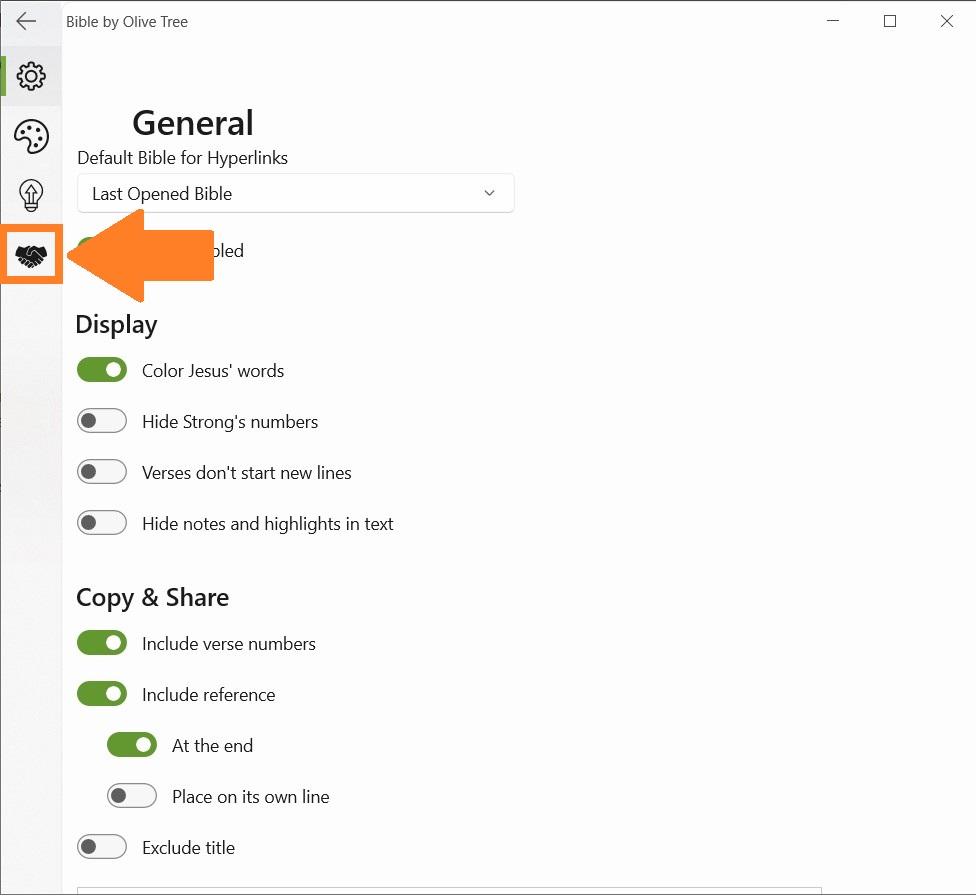The image size is (976, 895).
Task: Toggle the At the end option
Action: 132,745
